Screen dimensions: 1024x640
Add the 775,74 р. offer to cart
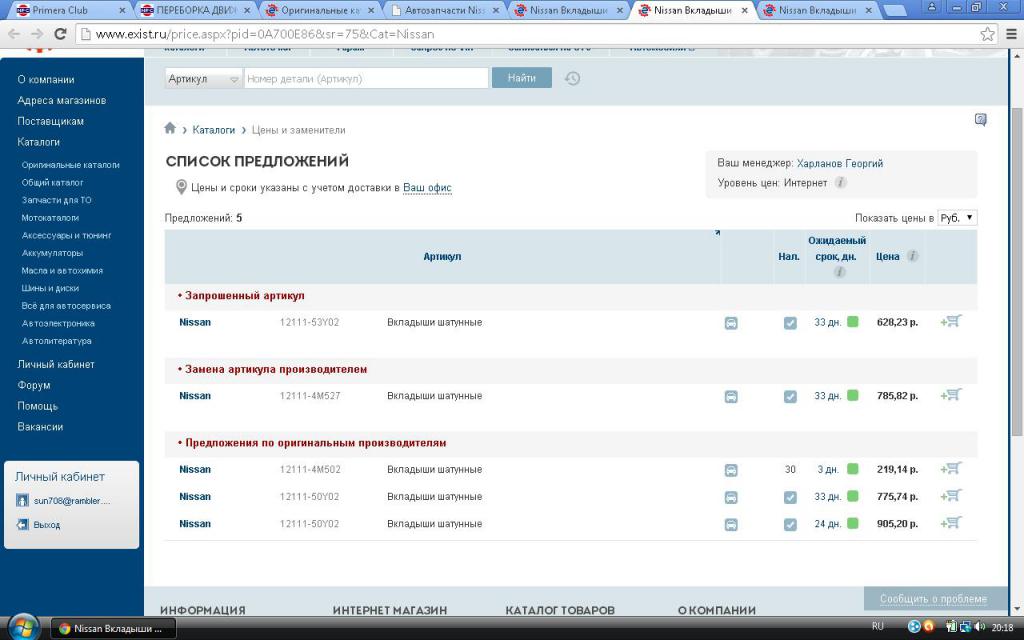[950, 496]
